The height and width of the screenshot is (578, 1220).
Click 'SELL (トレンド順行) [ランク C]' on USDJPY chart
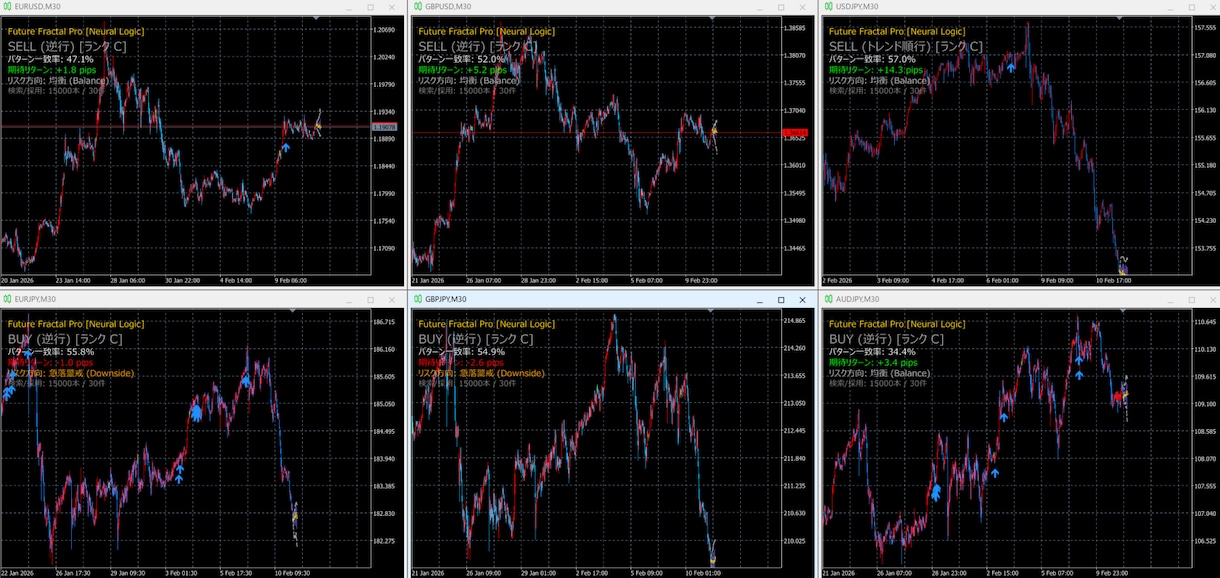click(x=906, y=46)
